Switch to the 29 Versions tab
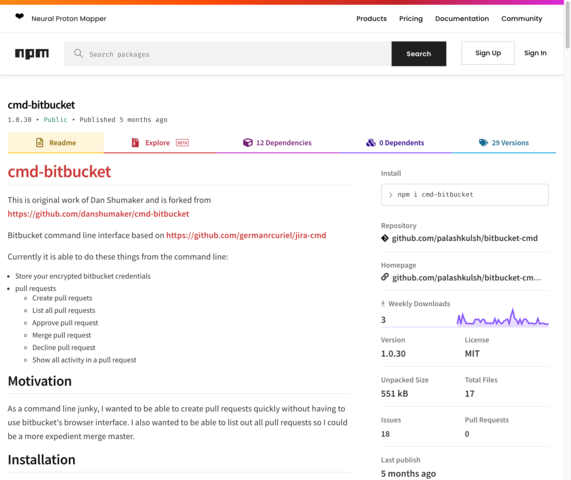The height and width of the screenshot is (480, 571). 504,143
